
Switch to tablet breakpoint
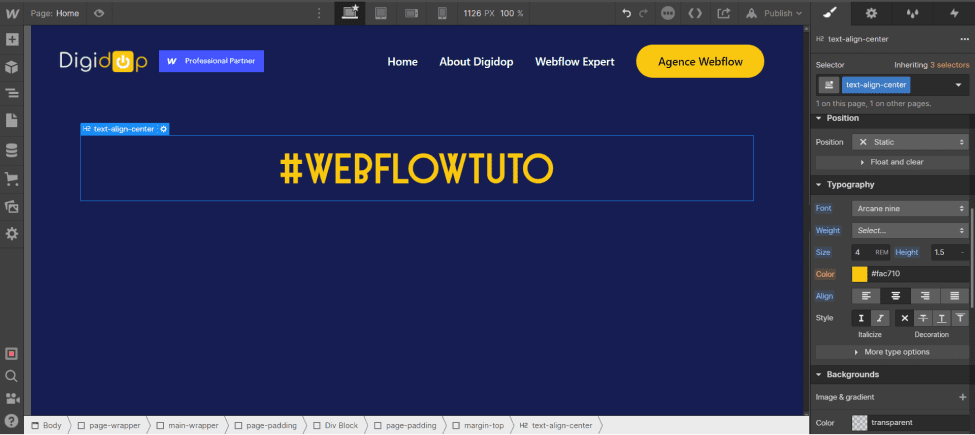381,12
